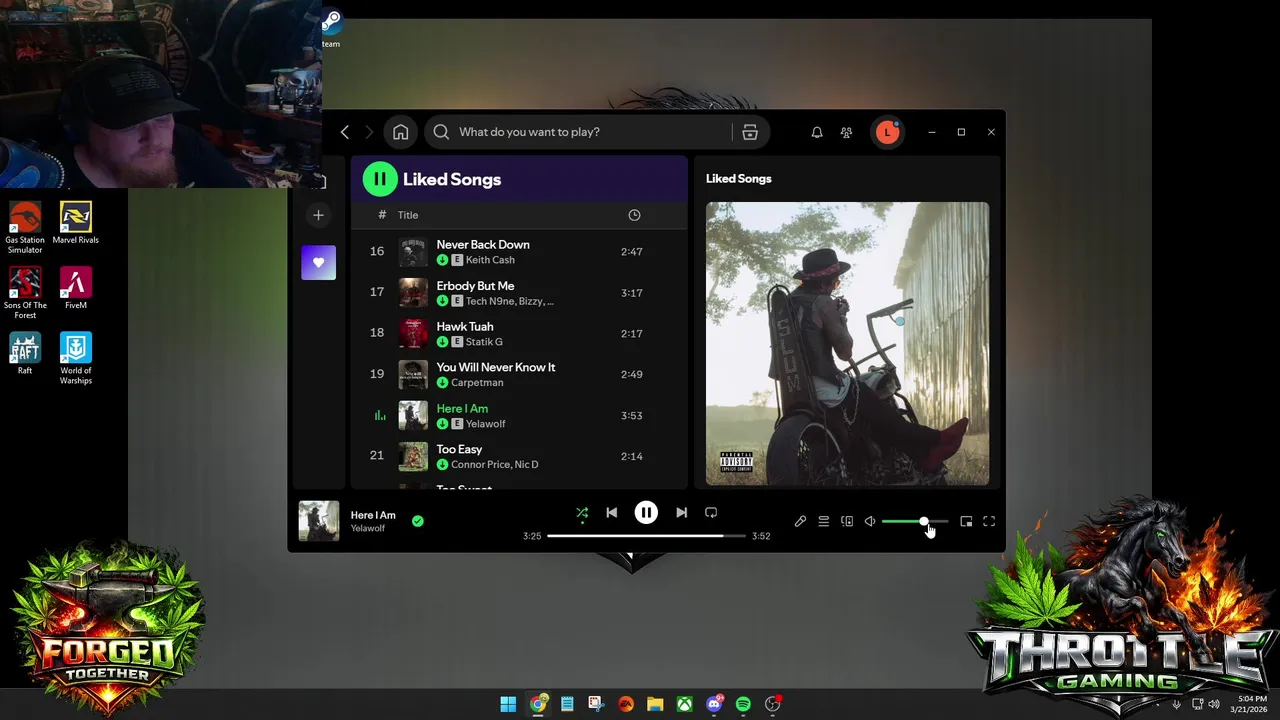The image size is (1280, 720).
Task: Open Discord from the taskbar
Action: click(714, 704)
